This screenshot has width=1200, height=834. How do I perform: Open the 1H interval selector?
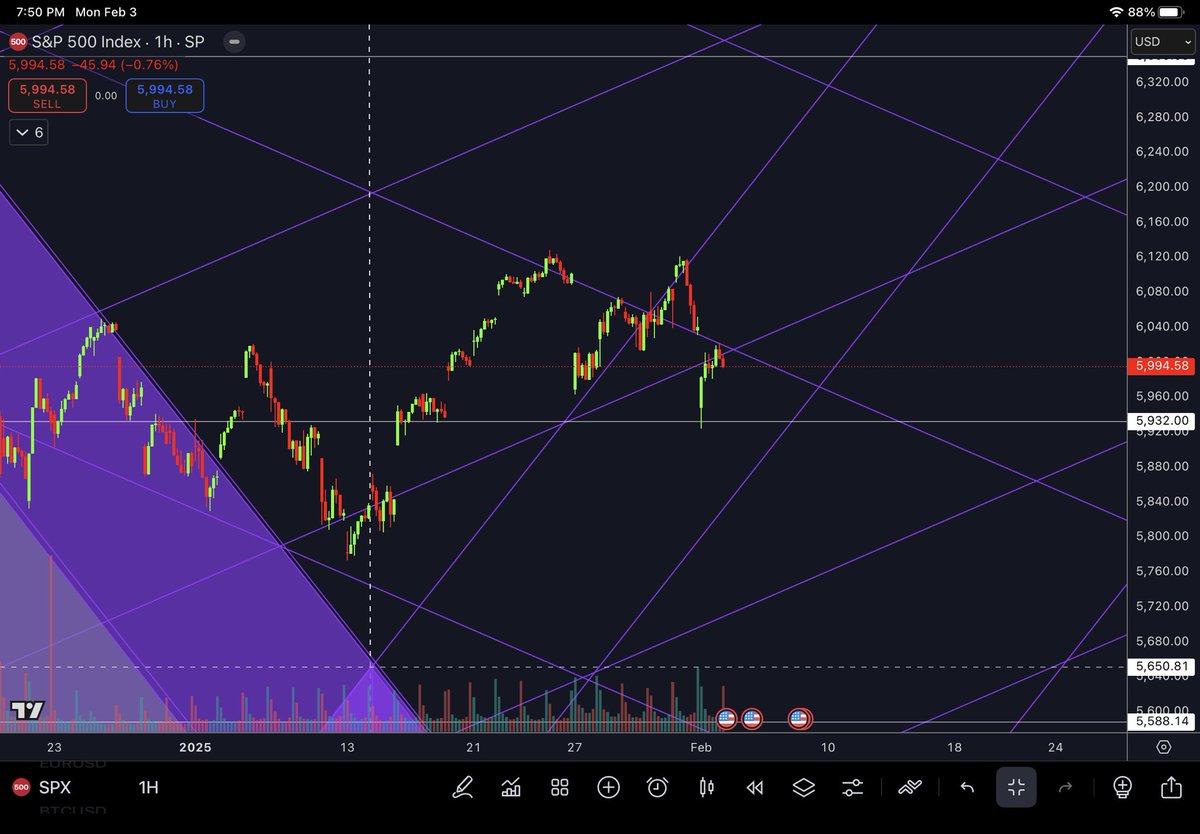coord(148,787)
